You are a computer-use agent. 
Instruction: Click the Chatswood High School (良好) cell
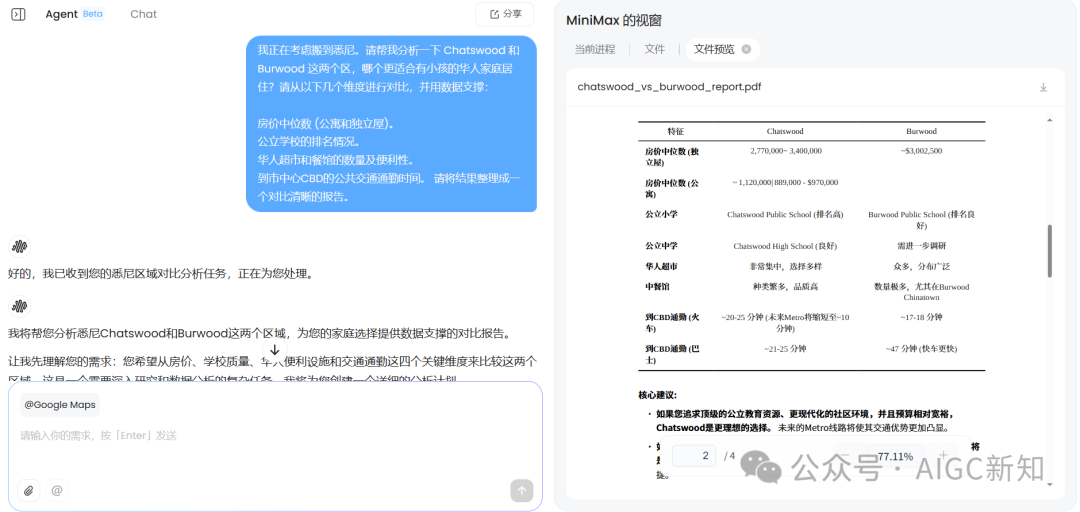pyautogui.click(x=785, y=246)
